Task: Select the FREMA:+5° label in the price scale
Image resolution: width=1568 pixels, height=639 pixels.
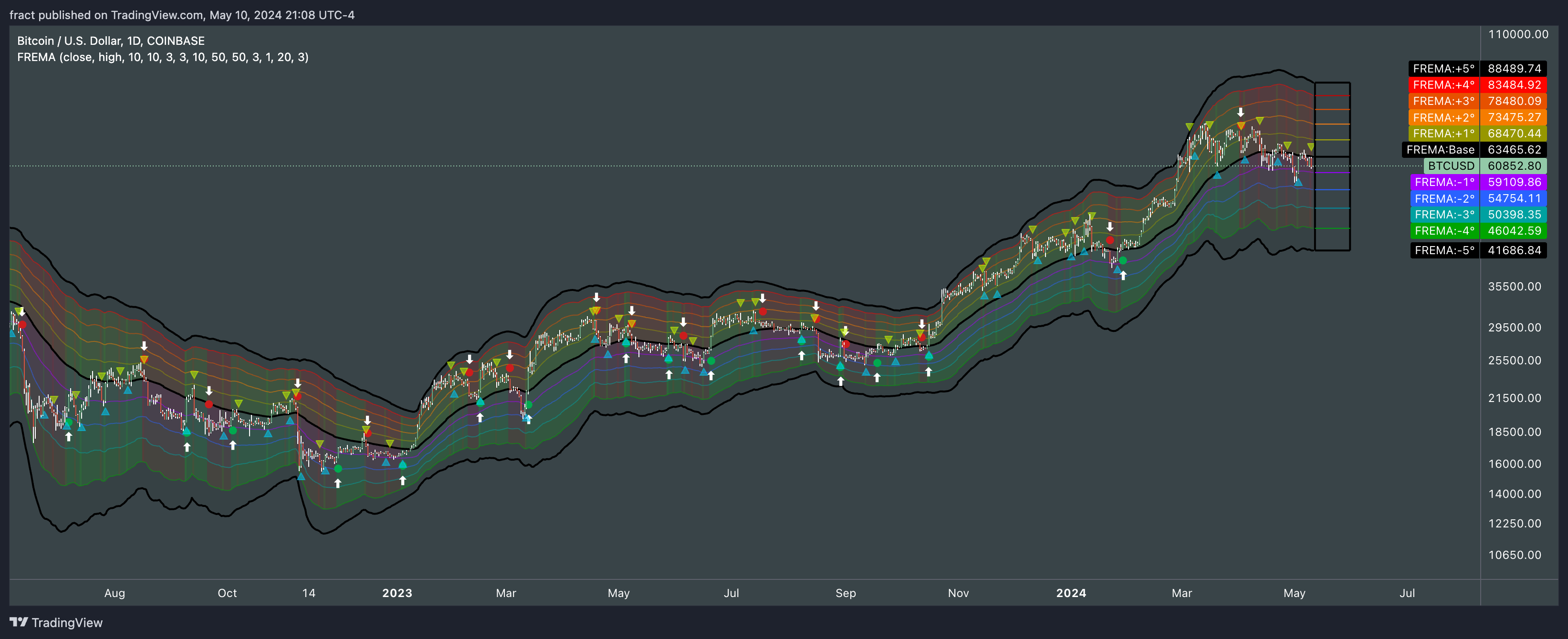Action: click(1444, 69)
